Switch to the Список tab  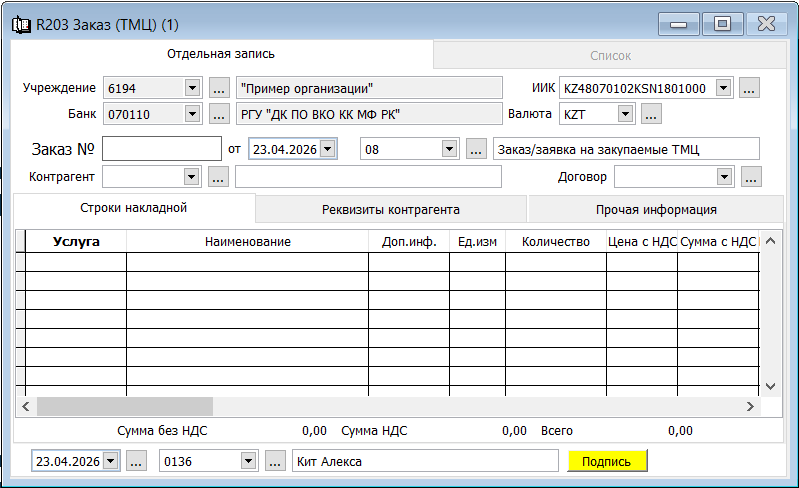[x=609, y=56]
